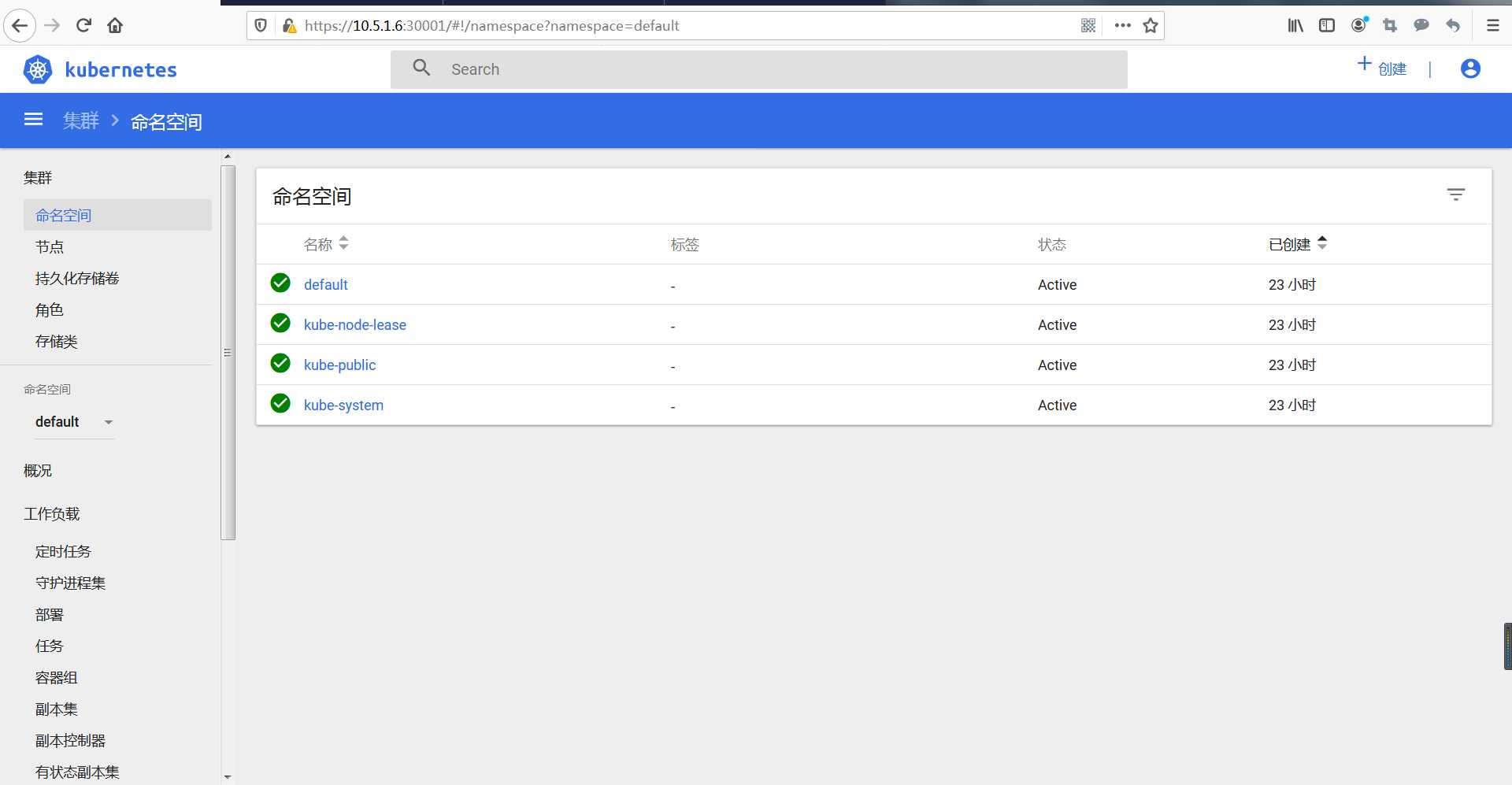
Task: Toggle the dashboard navigation hamburger menu
Action: 33,119
